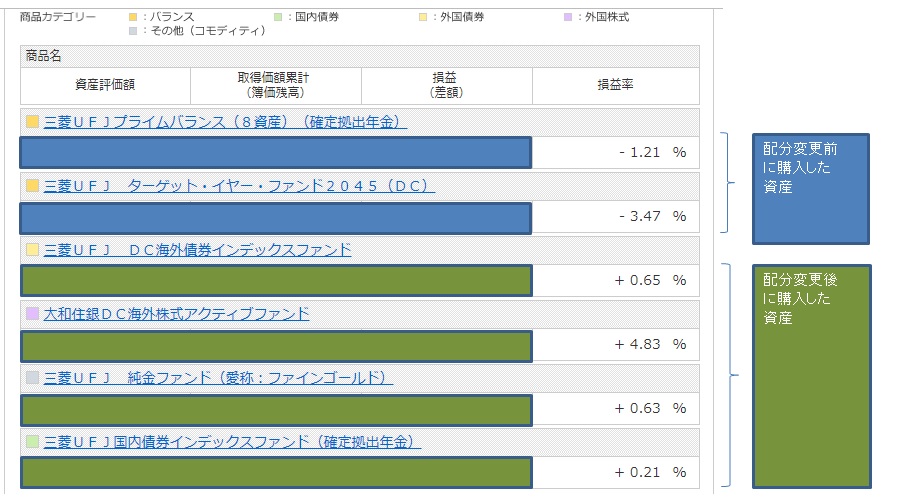Click the +0.65 % profit rate value
This screenshot has height=499, width=897.
pos(650,280)
